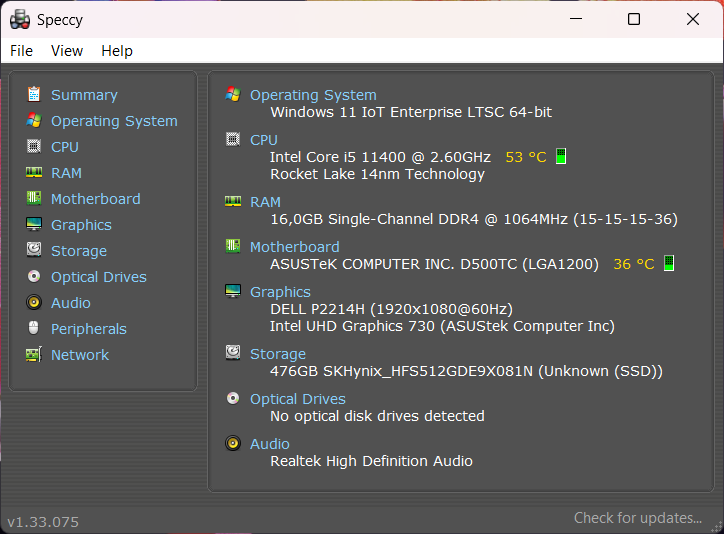Open Network section in sidebar

[x=80, y=355]
